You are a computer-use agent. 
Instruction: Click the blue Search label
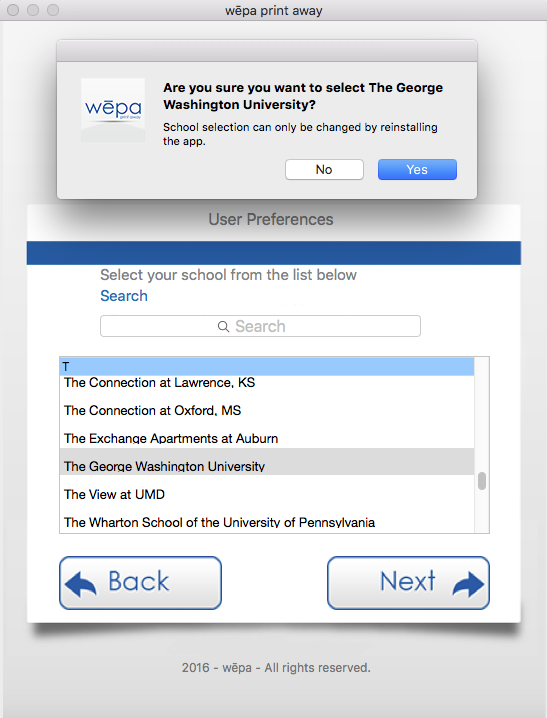click(124, 296)
